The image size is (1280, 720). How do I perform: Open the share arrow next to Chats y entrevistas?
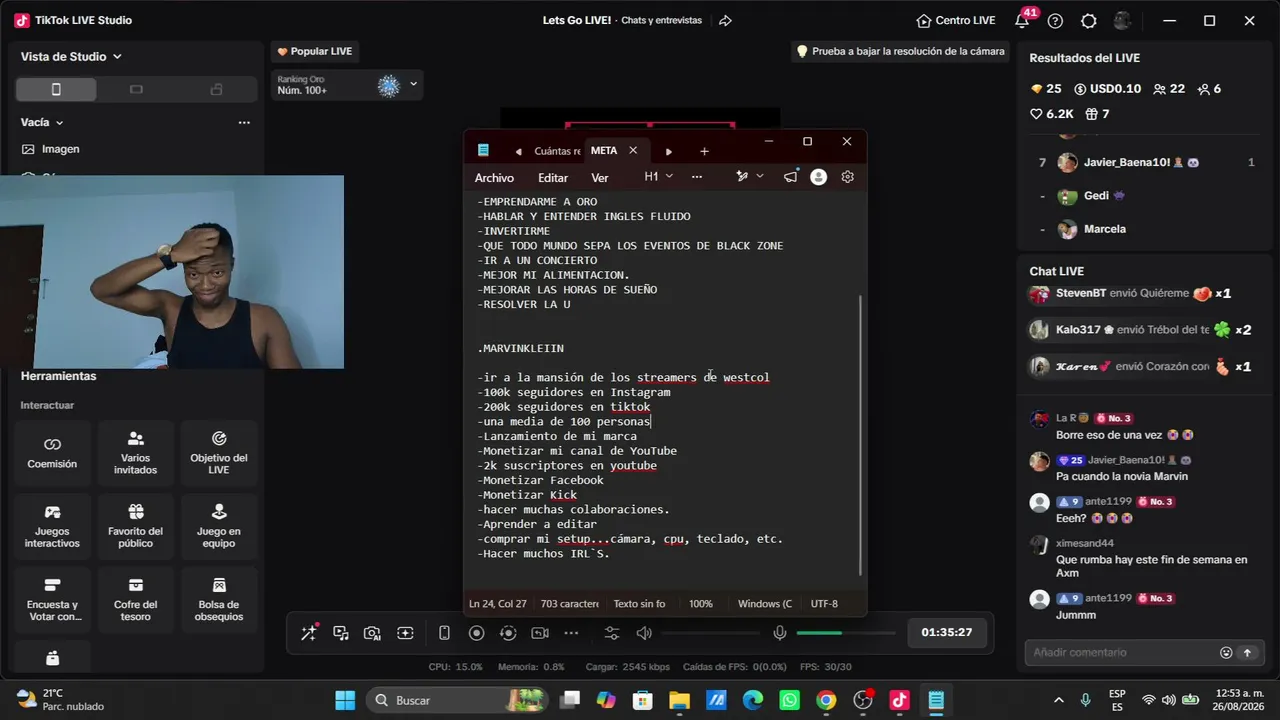726,20
